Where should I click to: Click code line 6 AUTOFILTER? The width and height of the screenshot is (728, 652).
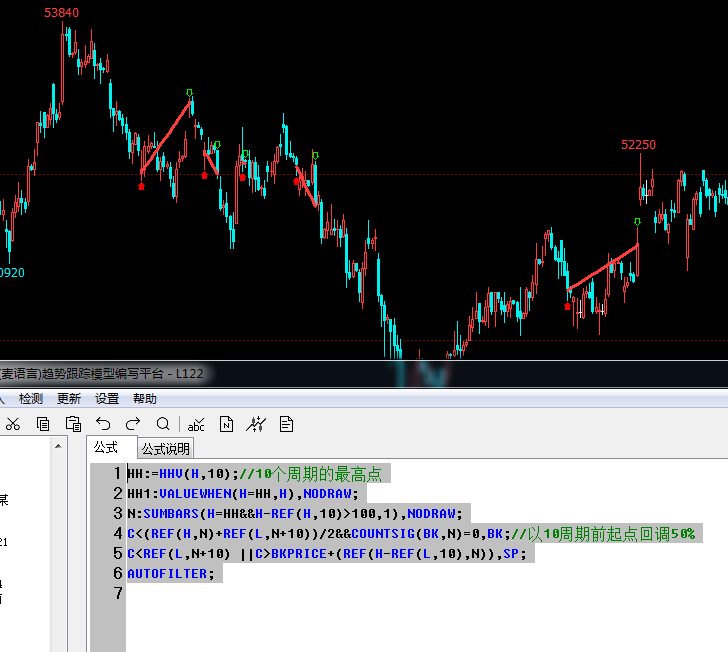click(x=170, y=573)
